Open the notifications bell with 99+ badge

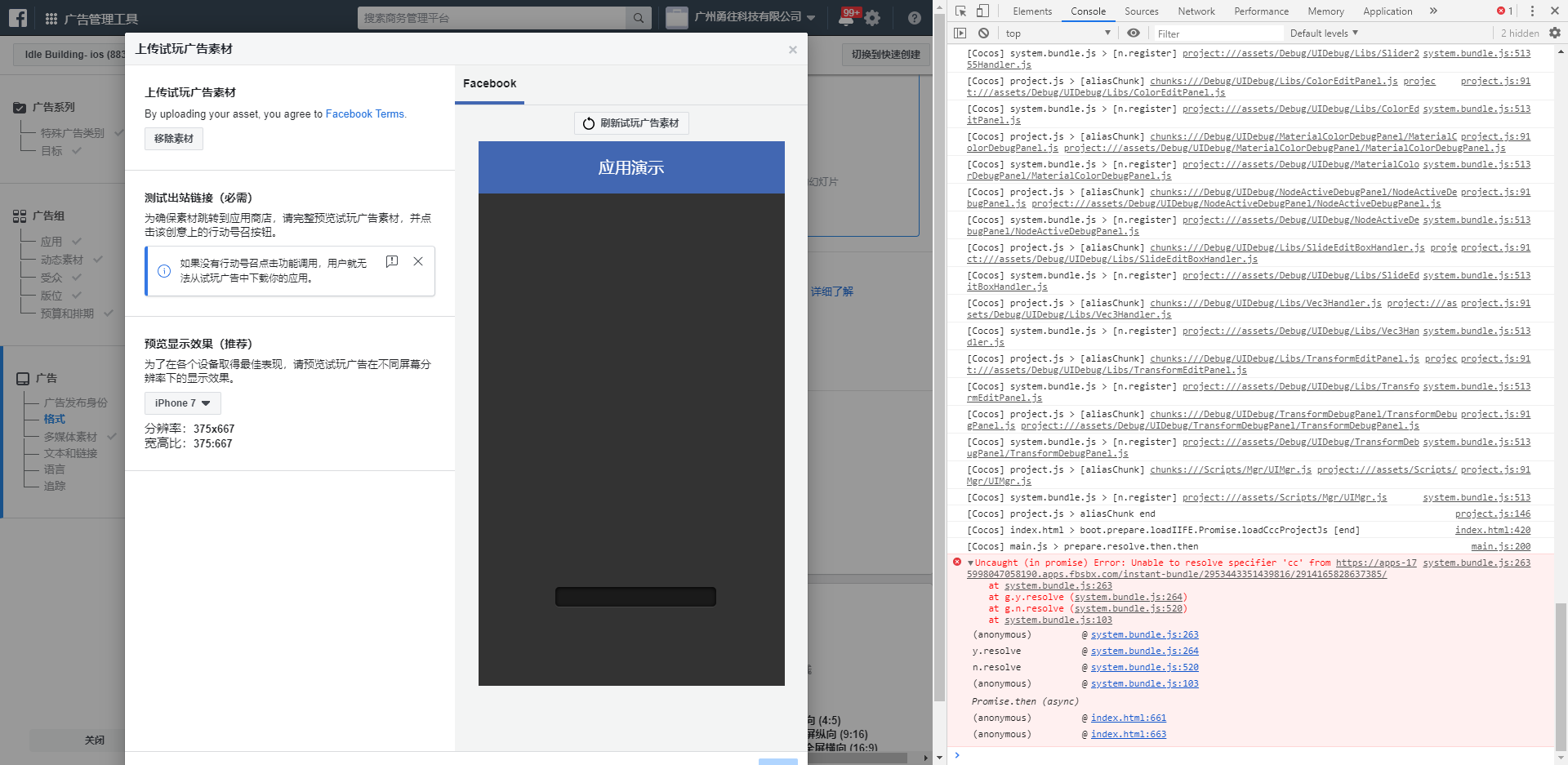pos(847,18)
